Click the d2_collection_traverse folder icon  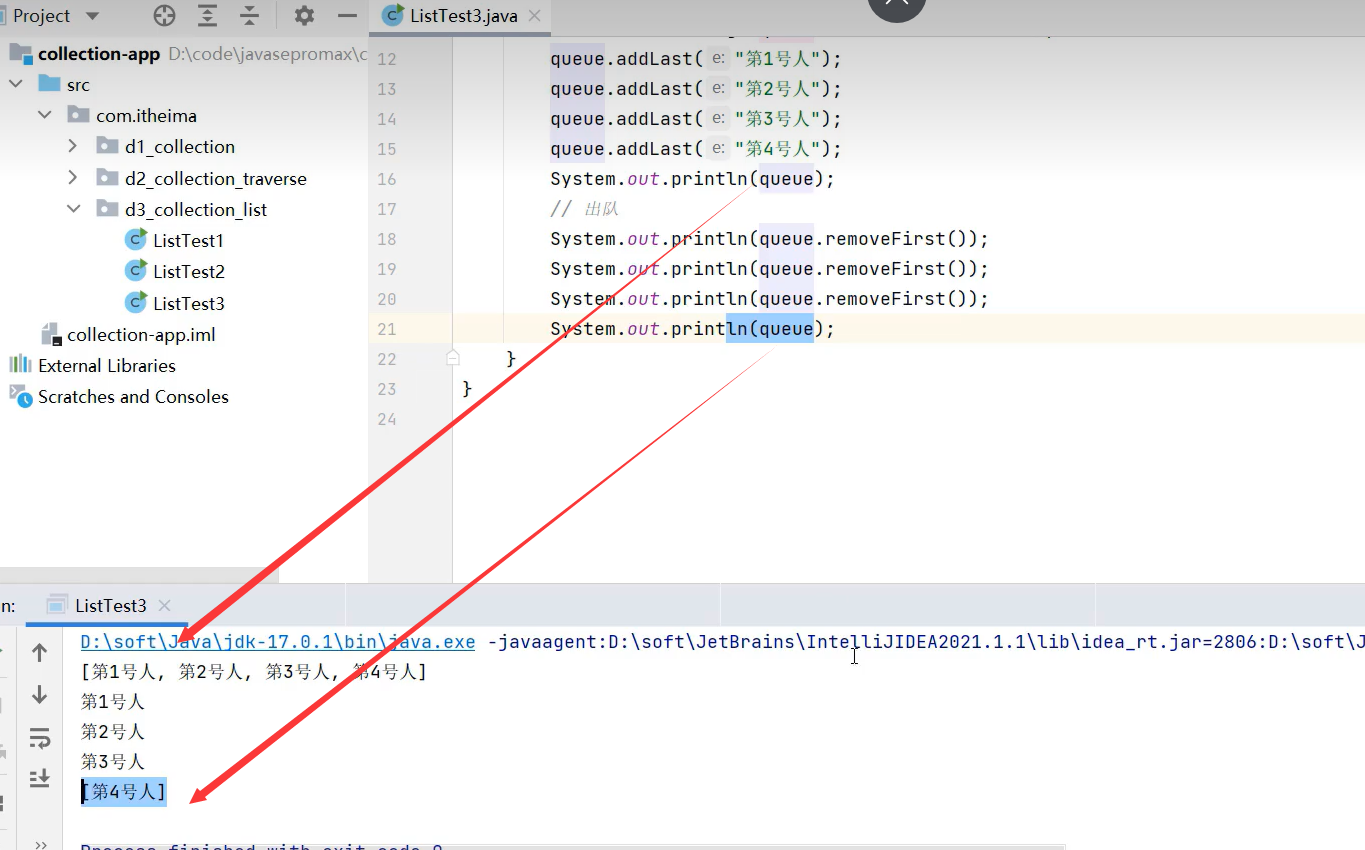tap(107, 178)
